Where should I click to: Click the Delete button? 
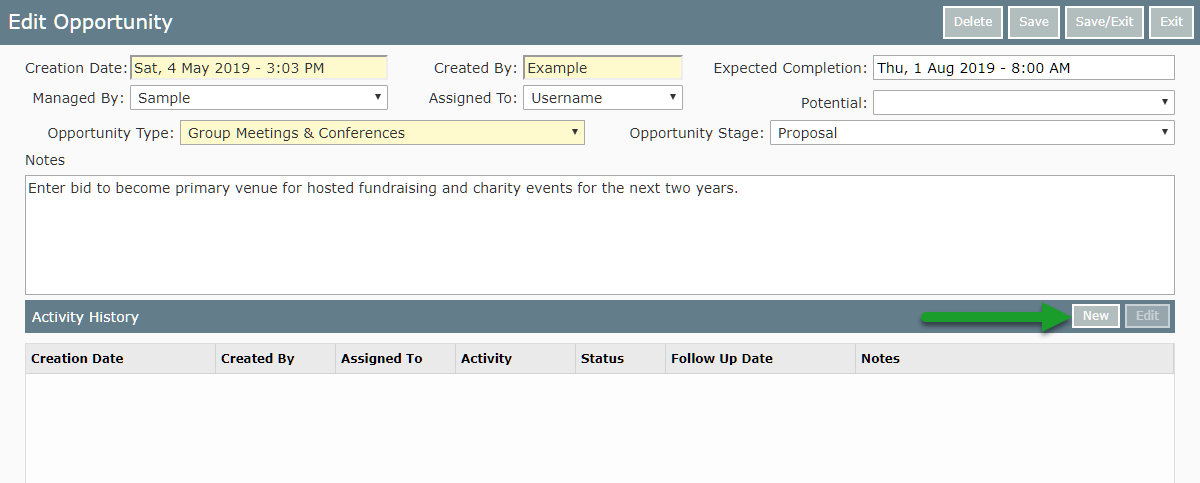point(972,22)
